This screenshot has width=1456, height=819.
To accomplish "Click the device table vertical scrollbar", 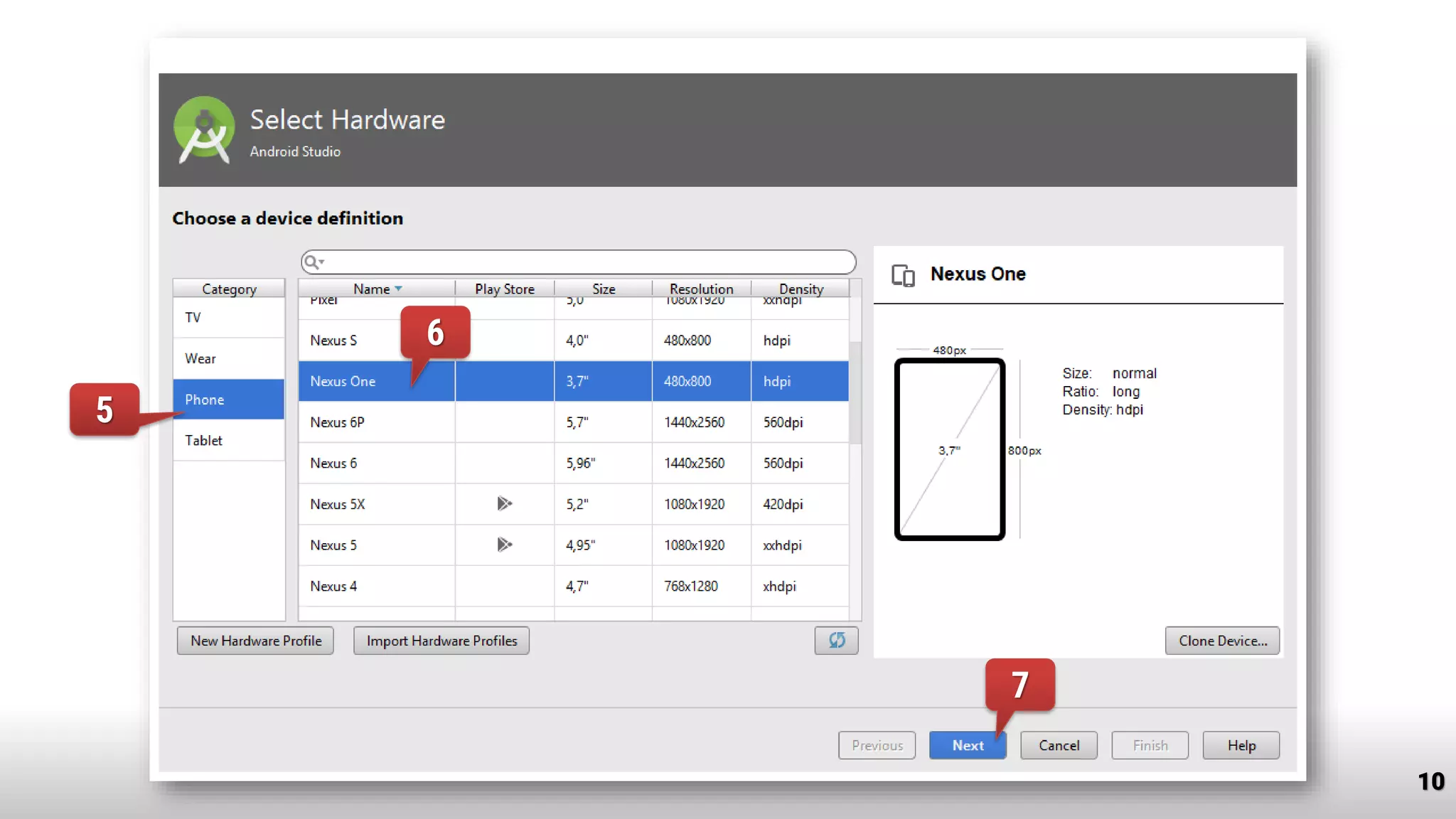I will coord(855,392).
